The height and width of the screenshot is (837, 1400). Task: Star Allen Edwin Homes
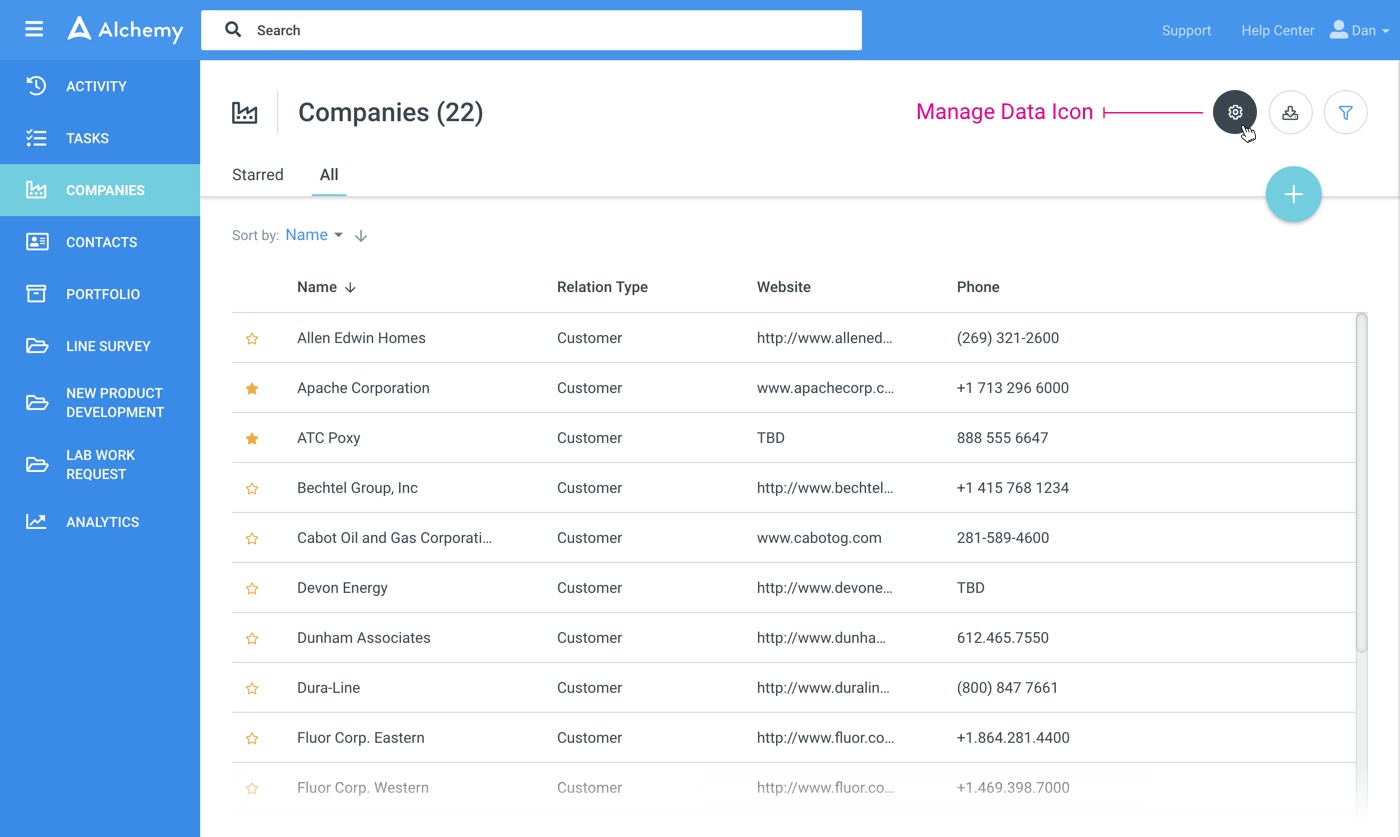point(252,338)
